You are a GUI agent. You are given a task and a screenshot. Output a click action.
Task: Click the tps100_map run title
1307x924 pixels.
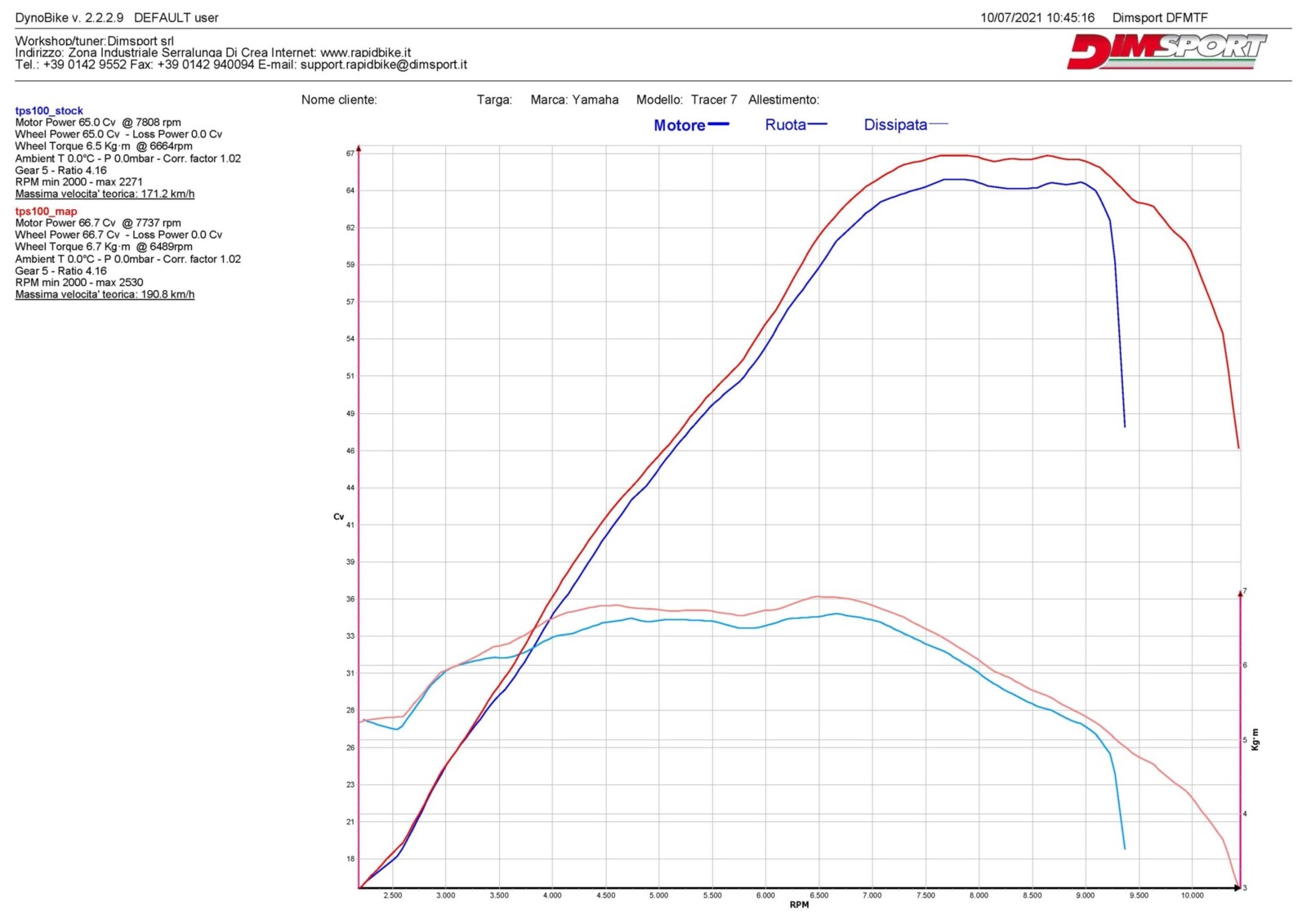pos(46,211)
